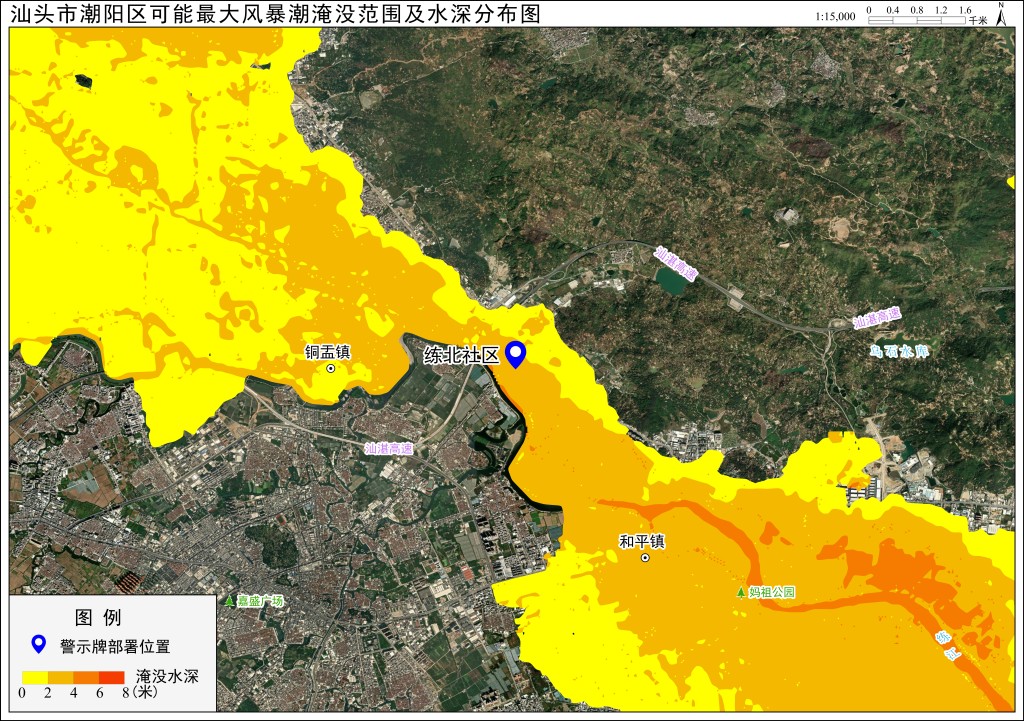This screenshot has width=1024, height=721.
Task: Click the blue warning-sign pin beside 练北社区
Action: [x=516, y=355]
